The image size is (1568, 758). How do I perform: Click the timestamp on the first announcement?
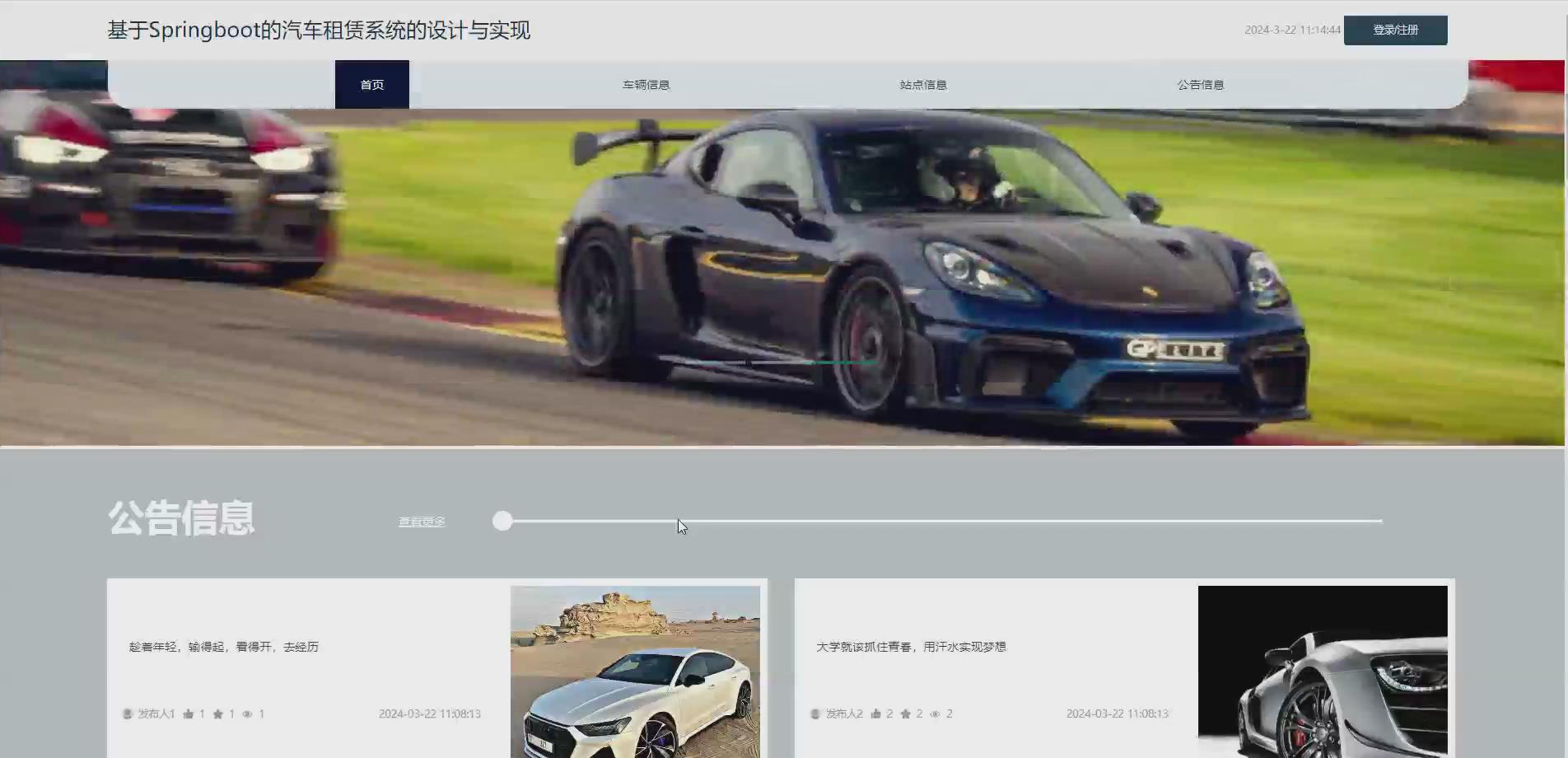click(428, 714)
